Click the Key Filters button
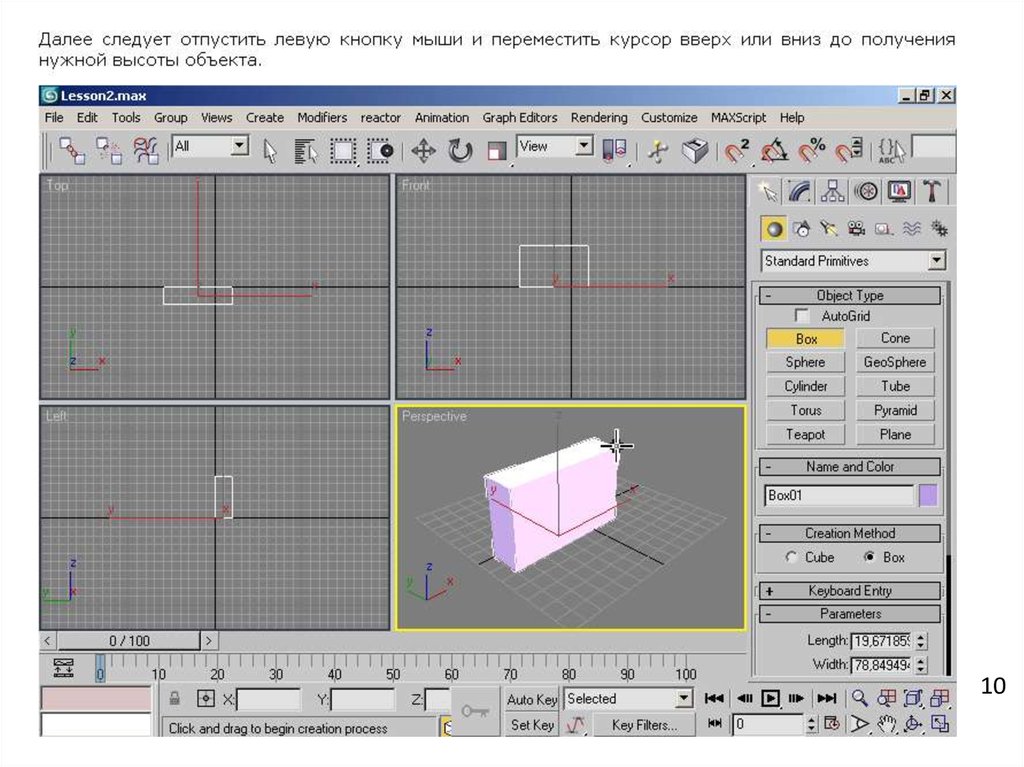This screenshot has height=767, width=1024. pos(644,725)
